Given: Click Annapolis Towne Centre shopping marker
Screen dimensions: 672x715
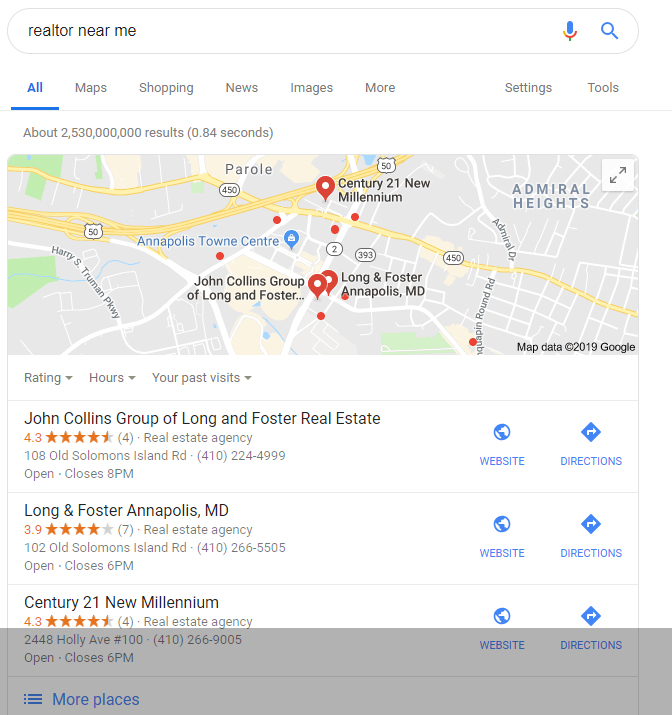Looking at the screenshot, I should 291,239.
